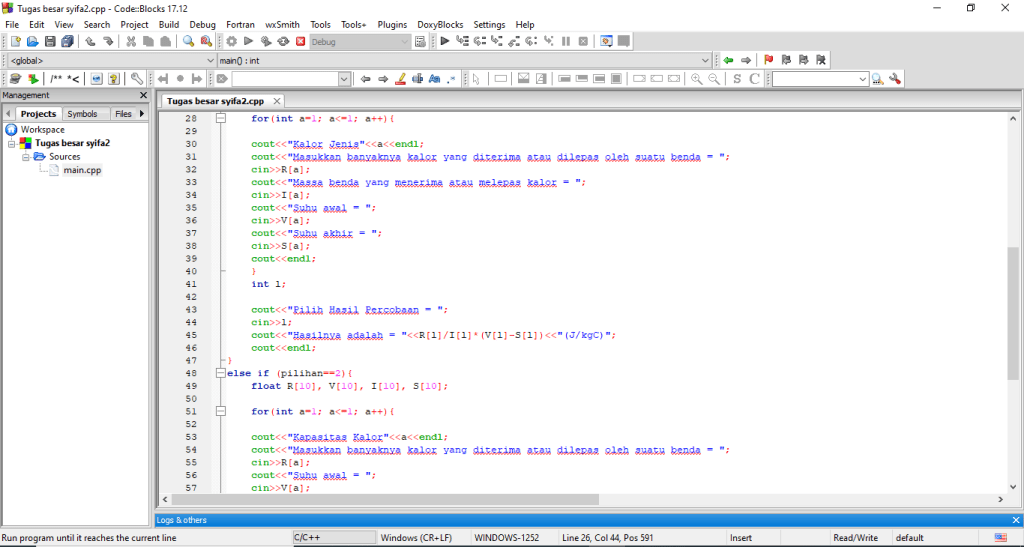The image size is (1024, 547).
Task: Click the red Toggle bookmark flag
Action: 769,60
